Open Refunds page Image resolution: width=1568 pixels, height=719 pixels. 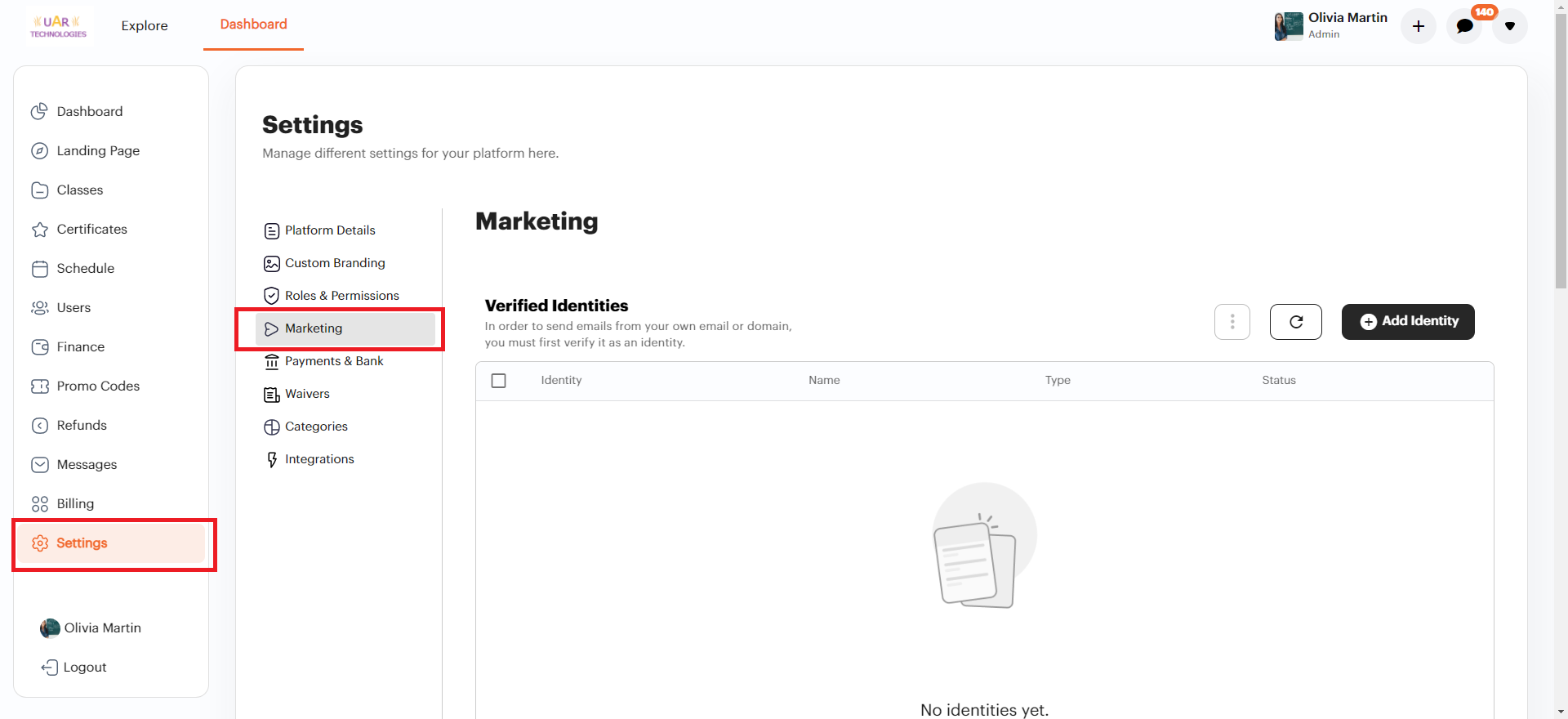tap(82, 425)
